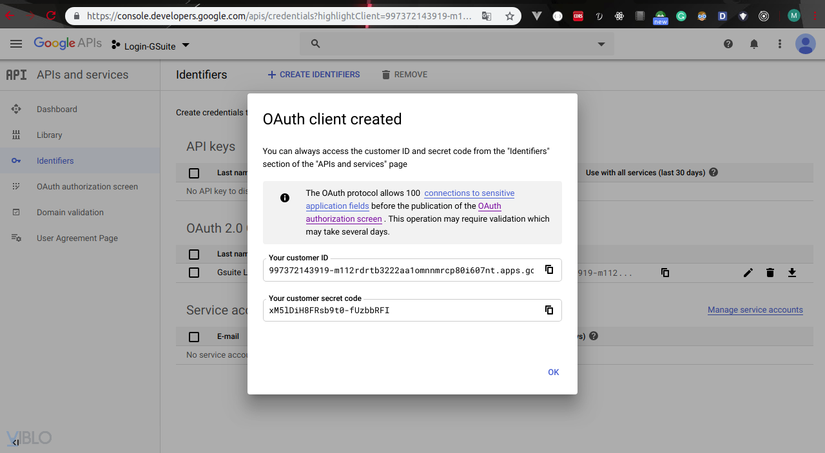
Task: Click the Grammarly extension icon
Action: pos(681,16)
